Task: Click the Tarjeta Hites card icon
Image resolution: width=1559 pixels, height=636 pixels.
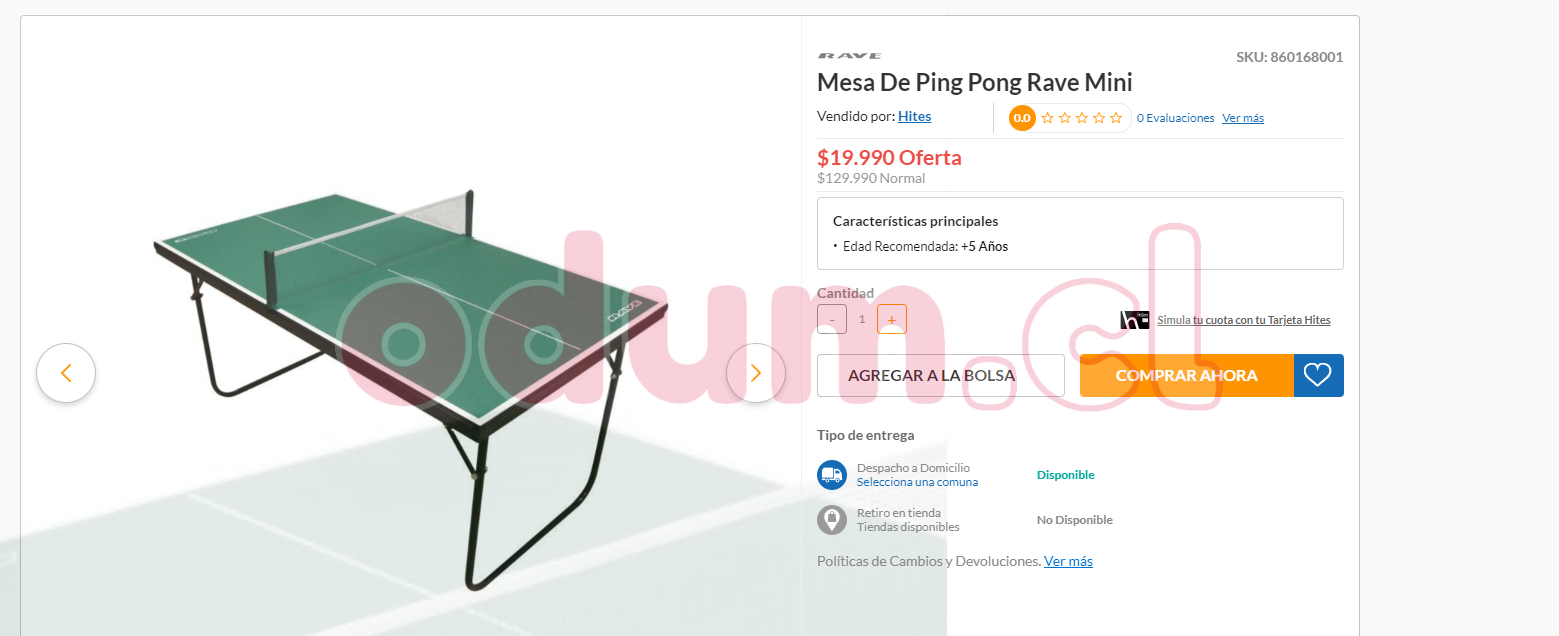Action: pos(1135,320)
